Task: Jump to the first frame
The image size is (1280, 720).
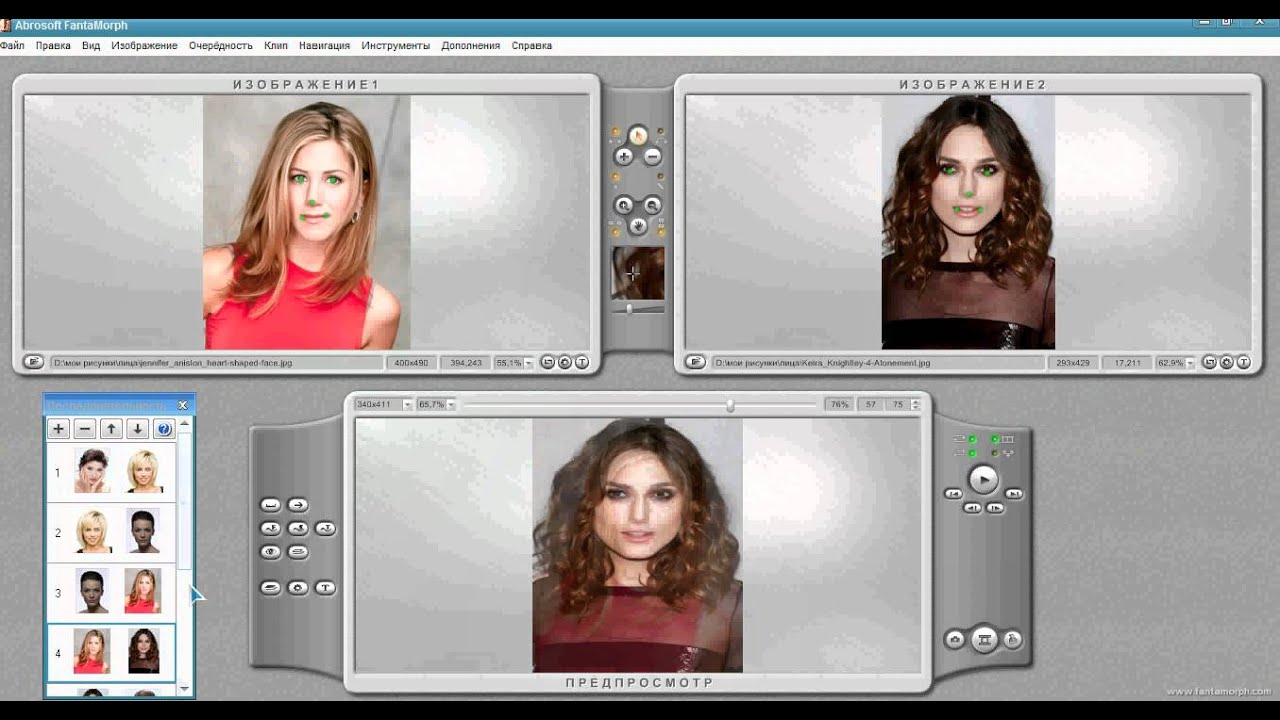Action: tap(954, 494)
